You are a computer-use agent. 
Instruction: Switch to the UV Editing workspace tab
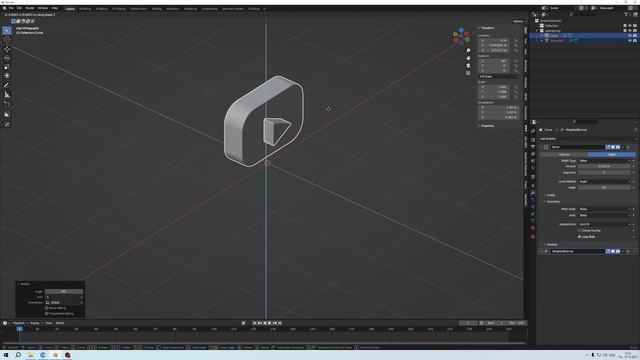coord(119,9)
